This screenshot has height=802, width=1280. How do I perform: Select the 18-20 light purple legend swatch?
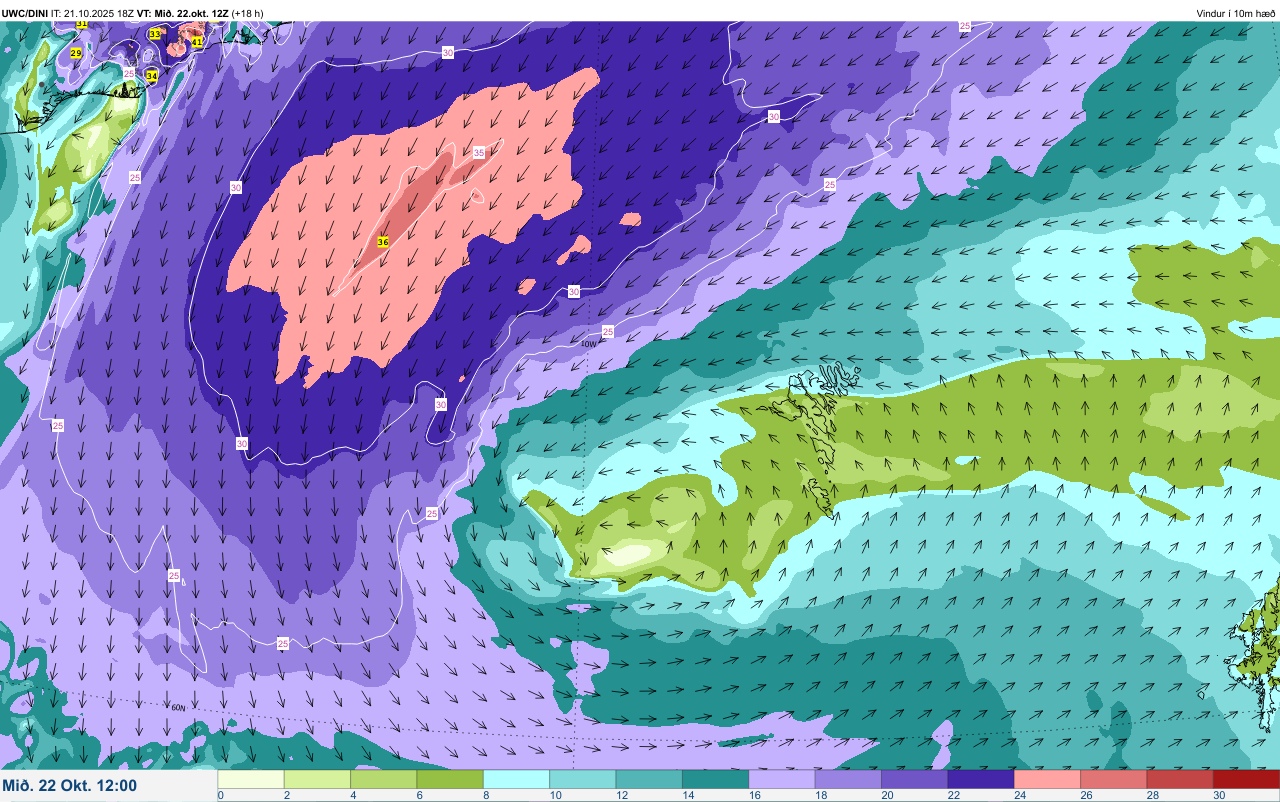848,779
